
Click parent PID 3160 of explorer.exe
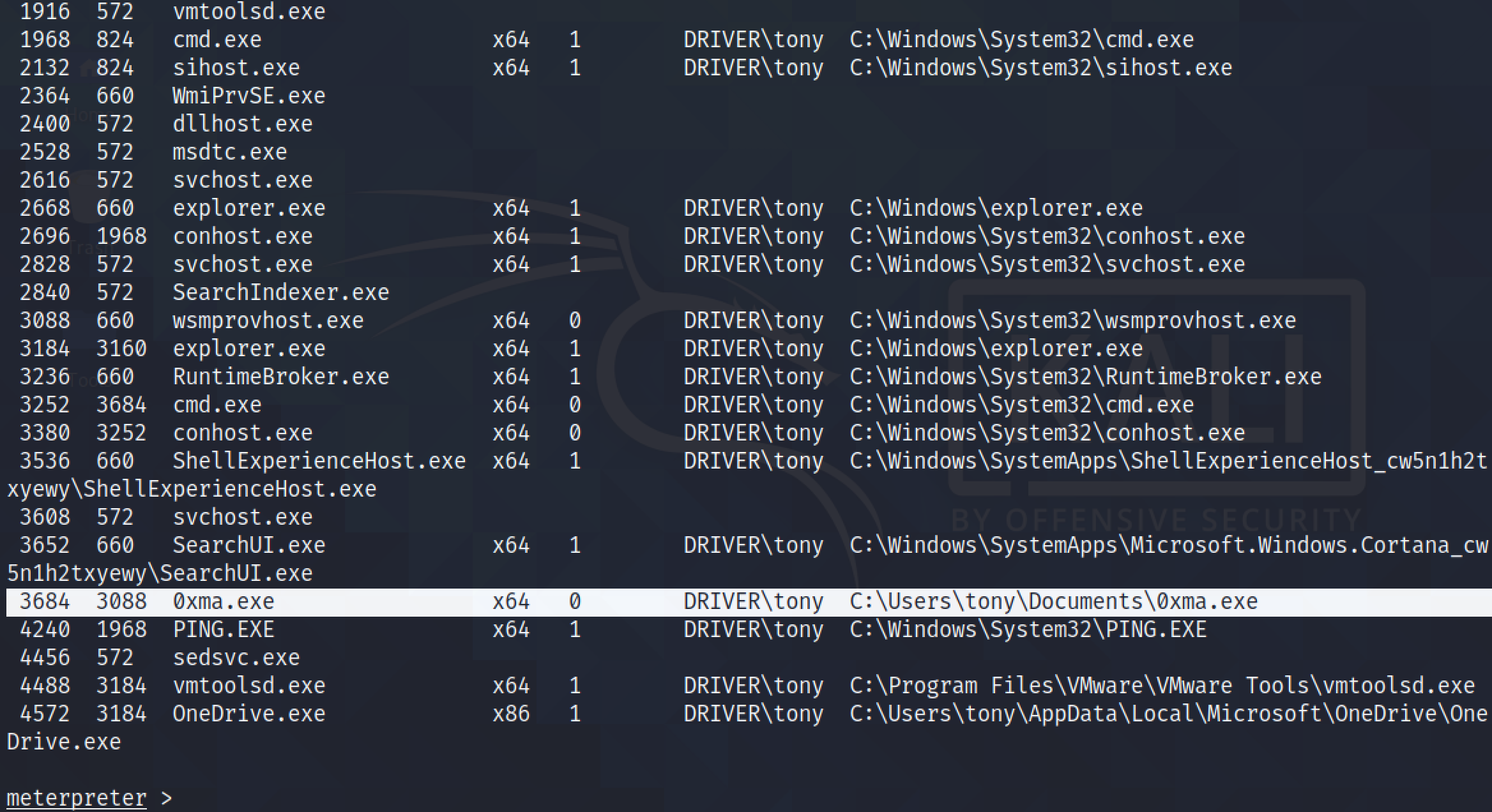point(121,349)
